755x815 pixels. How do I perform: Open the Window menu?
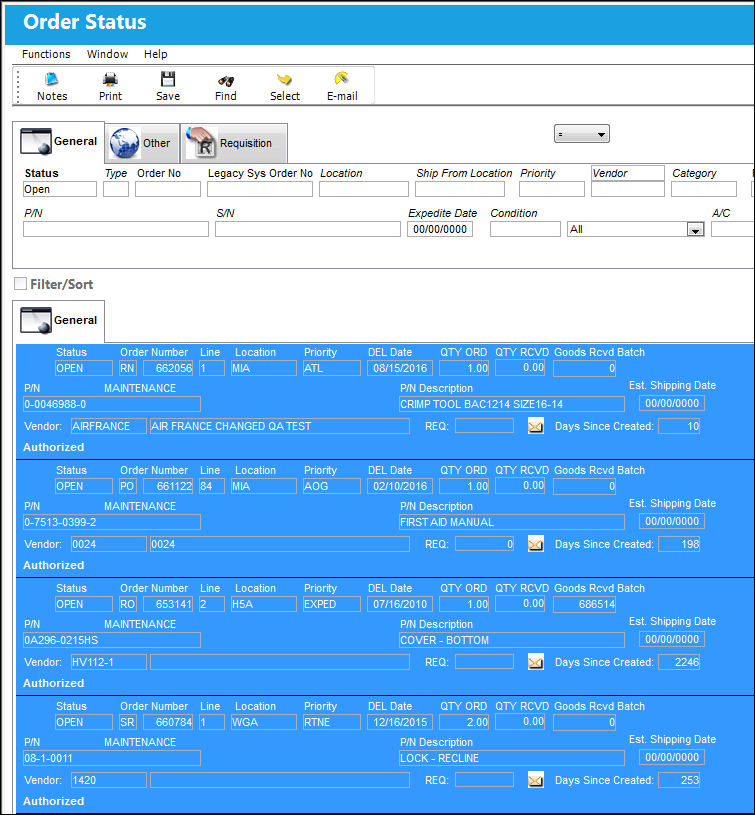pyautogui.click(x=107, y=54)
